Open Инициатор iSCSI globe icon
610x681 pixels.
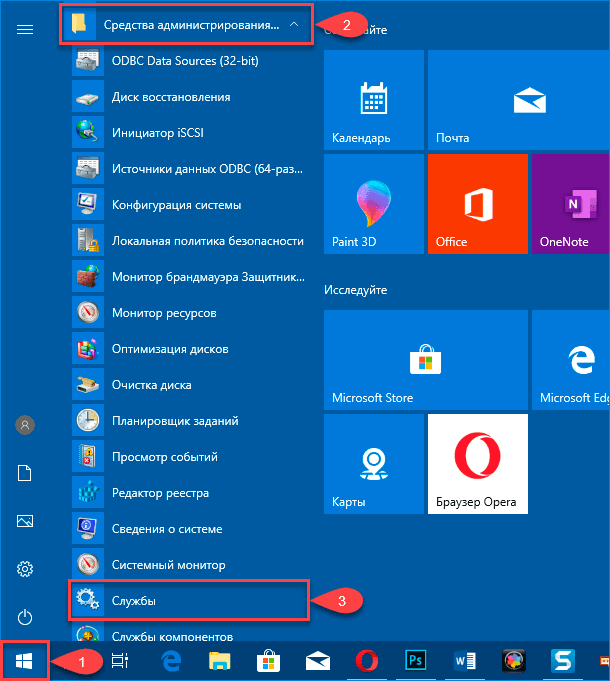88,132
